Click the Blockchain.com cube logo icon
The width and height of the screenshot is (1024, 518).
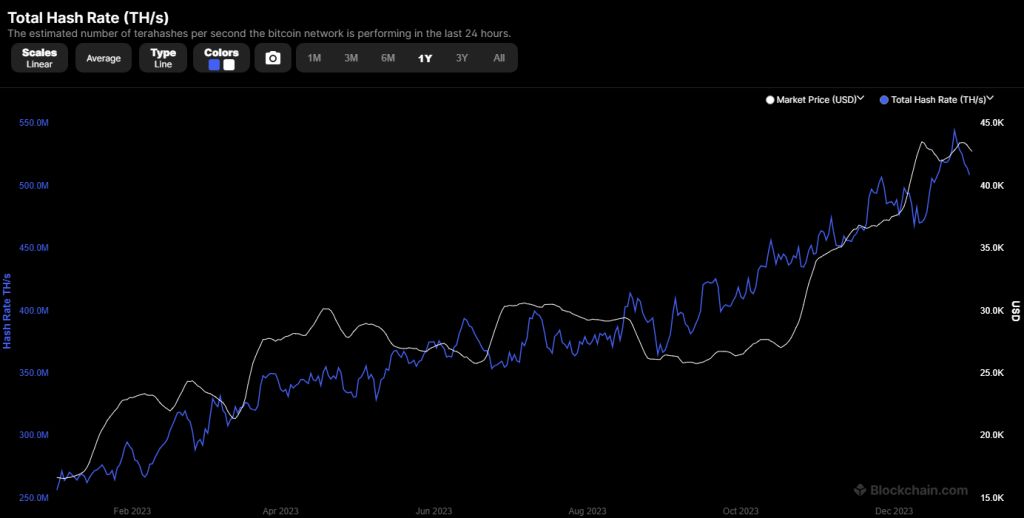coord(858,490)
